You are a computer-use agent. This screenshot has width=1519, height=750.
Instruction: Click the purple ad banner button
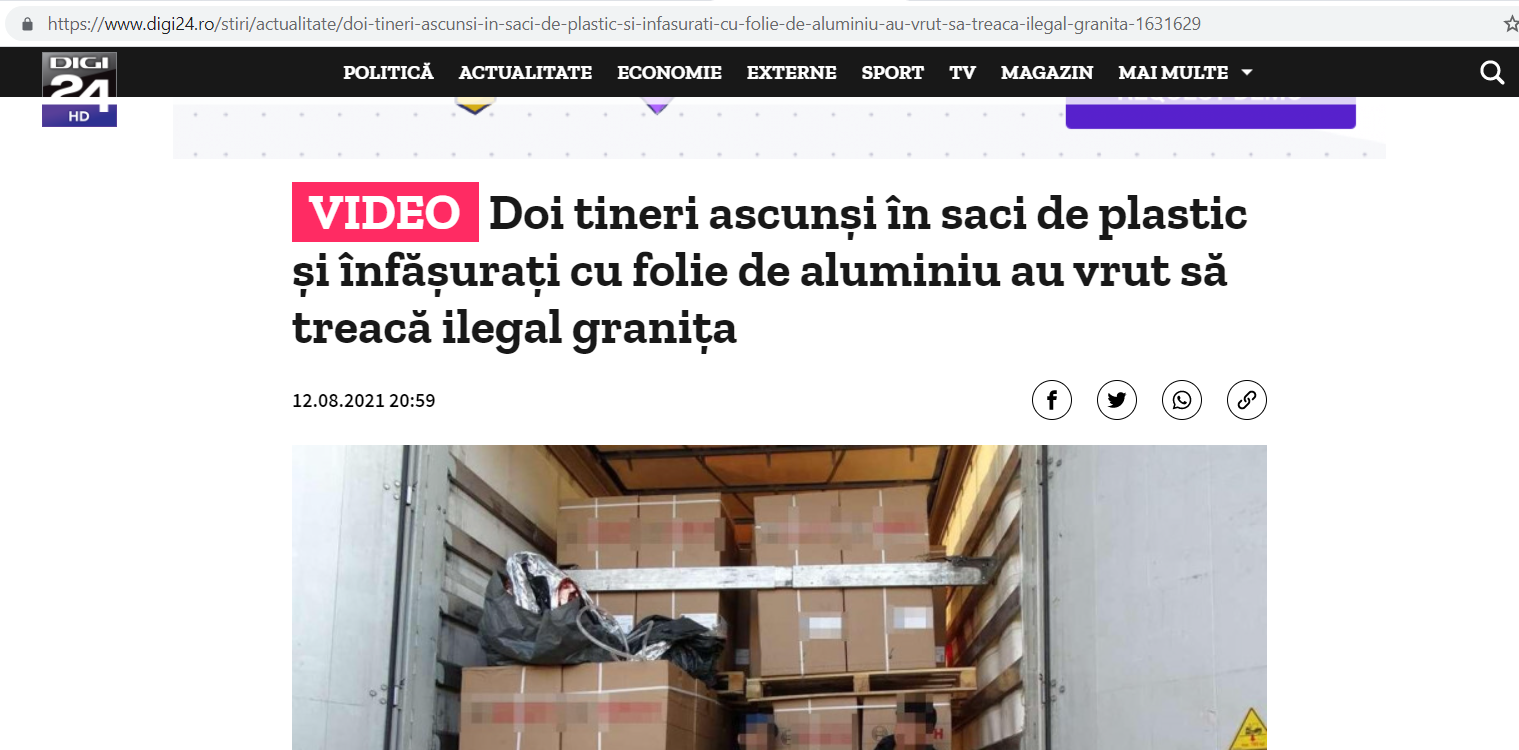(x=1210, y=113)
